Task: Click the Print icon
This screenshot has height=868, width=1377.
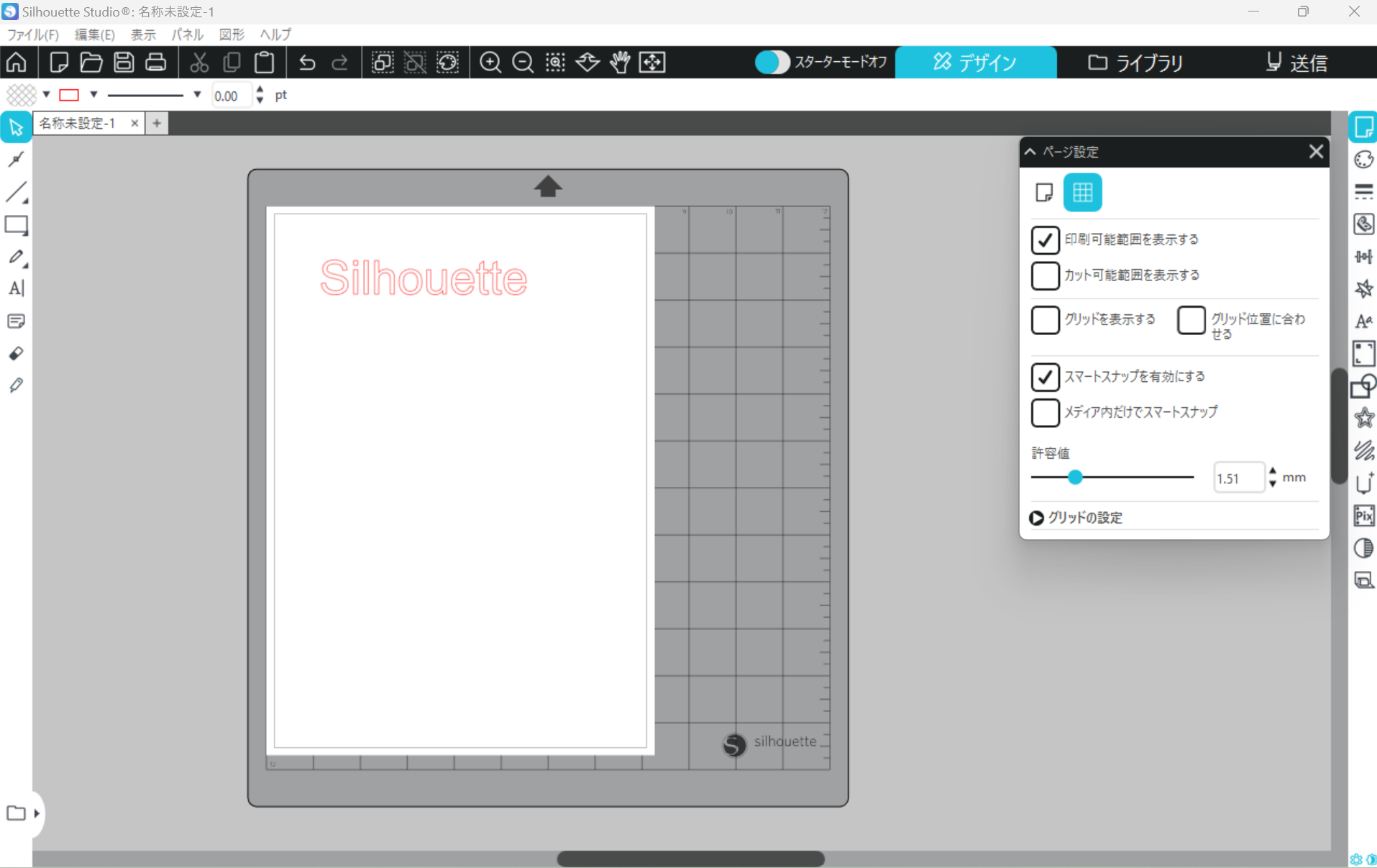Action: (156, 63)
